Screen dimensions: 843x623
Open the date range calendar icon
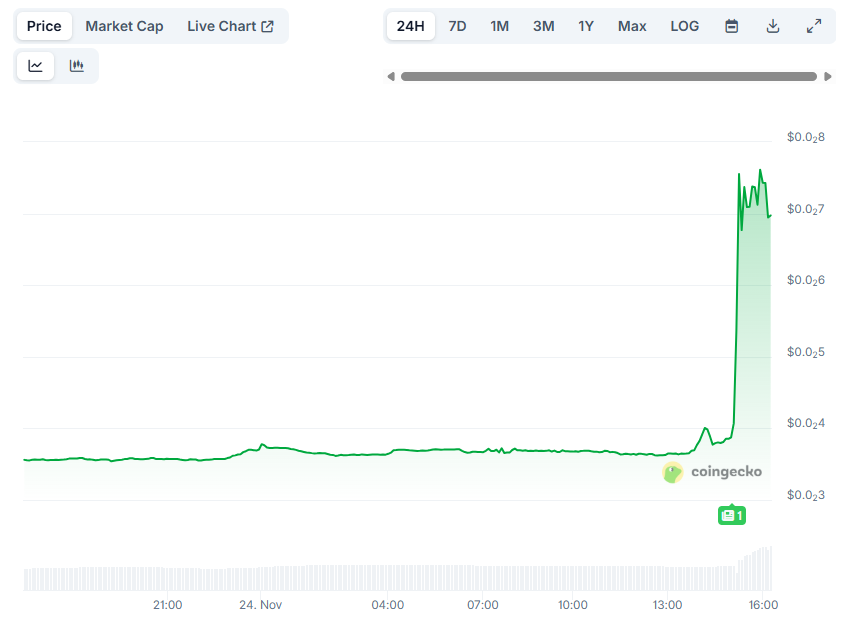(731, 26)
